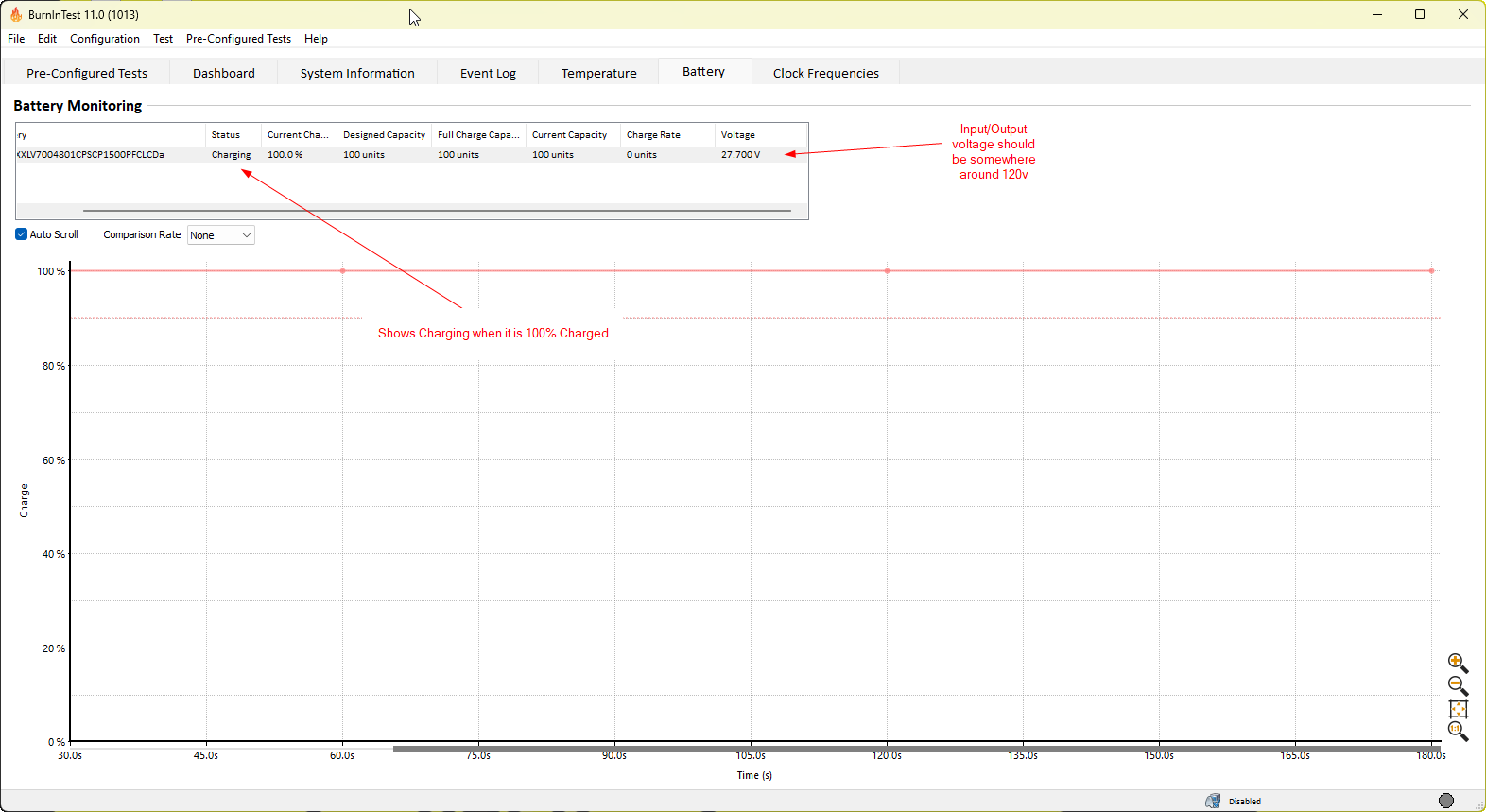Switch to the System Information tab
Image resolution: width=1486 pixels, height=812 pixels.
point(357,73)
